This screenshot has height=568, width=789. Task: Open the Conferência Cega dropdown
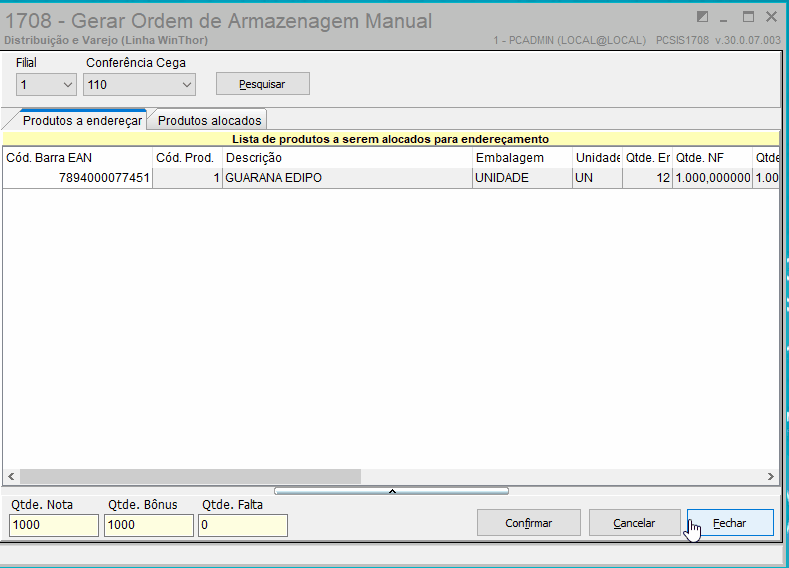click(139, 85)
